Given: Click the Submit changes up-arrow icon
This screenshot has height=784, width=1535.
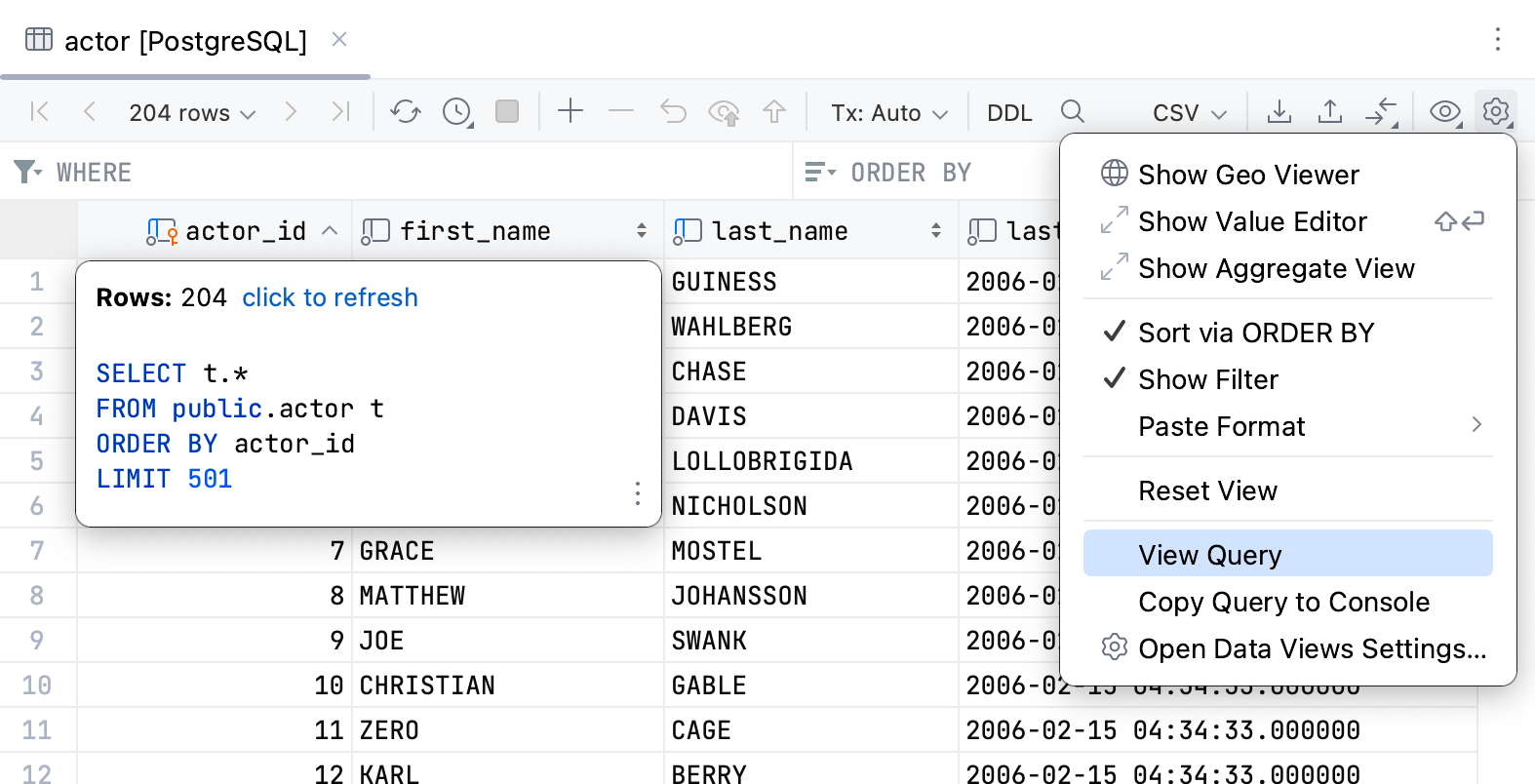Looking at the screenshot, I should pyautogui.click(x=774, y=112).
